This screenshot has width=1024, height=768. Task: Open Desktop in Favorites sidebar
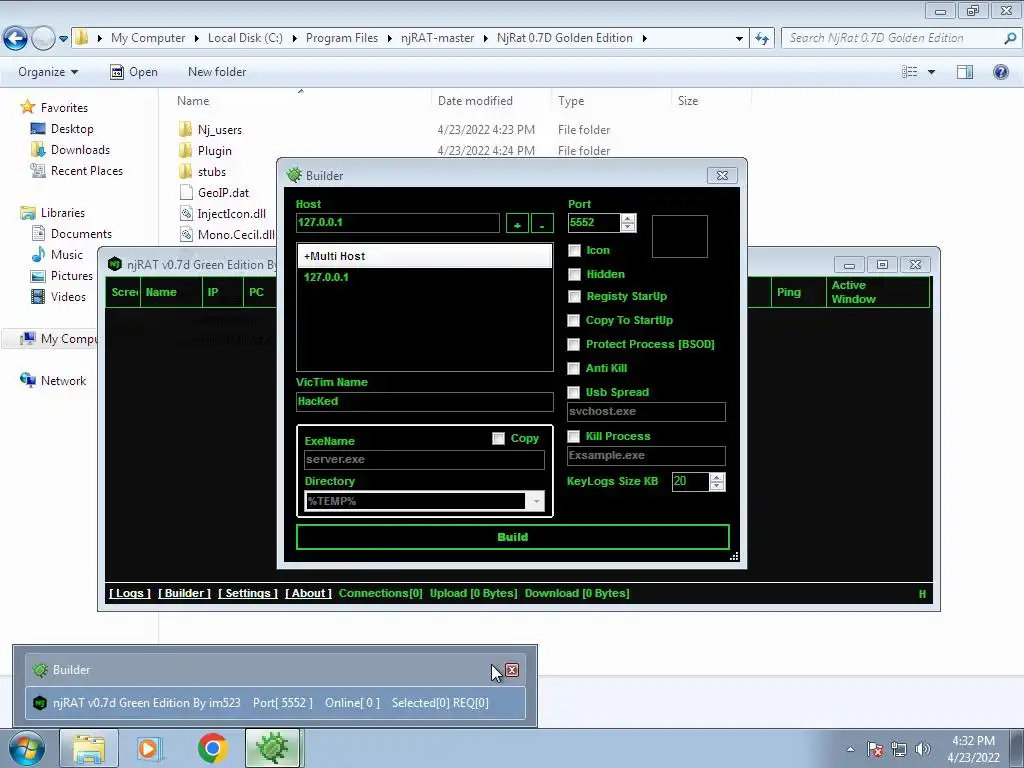point(72,129)
